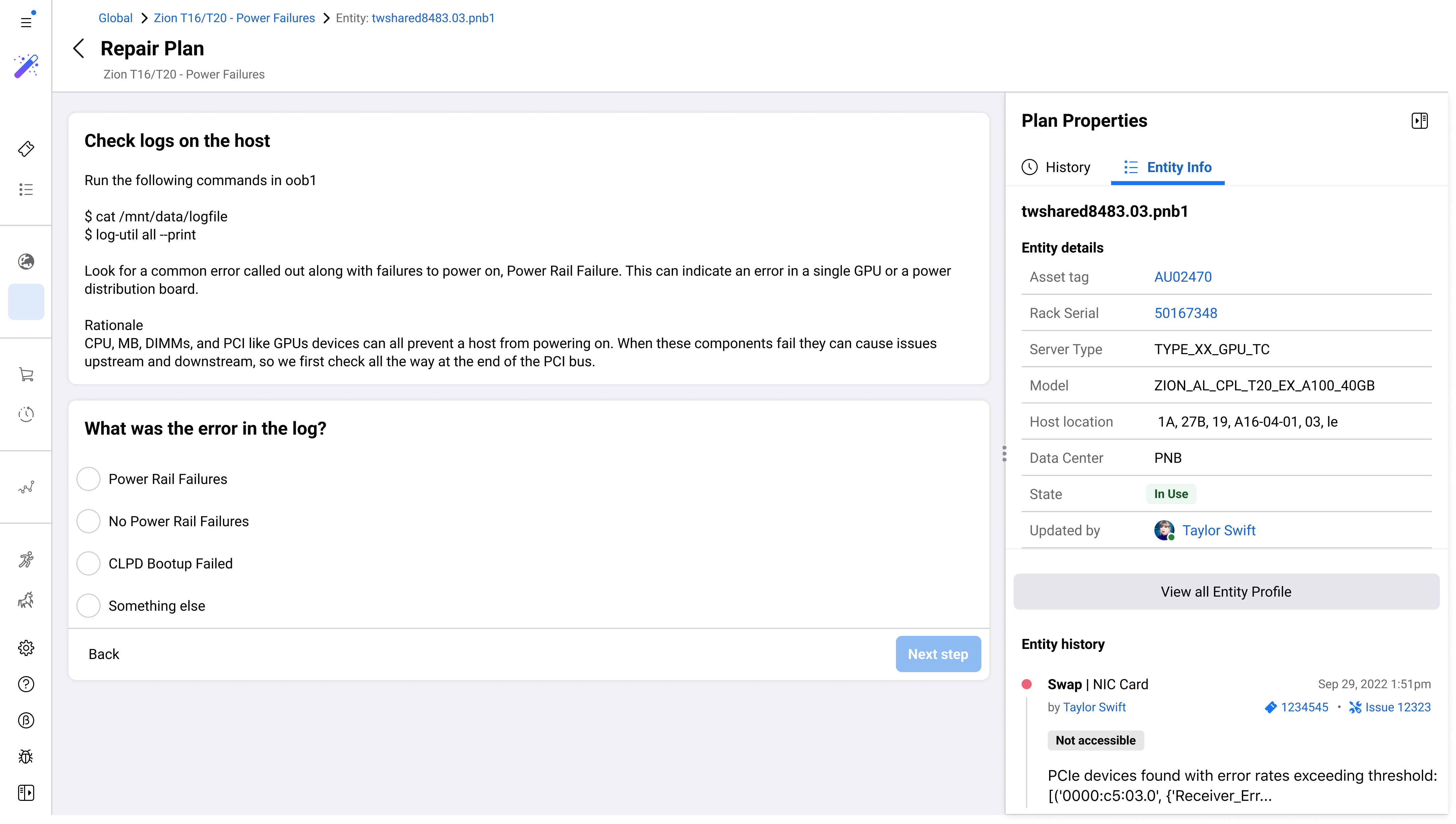Viewport: 1456px width, 824px height.
Task: Click the ticket tag sidebar icon
Action: coord(26,149)
